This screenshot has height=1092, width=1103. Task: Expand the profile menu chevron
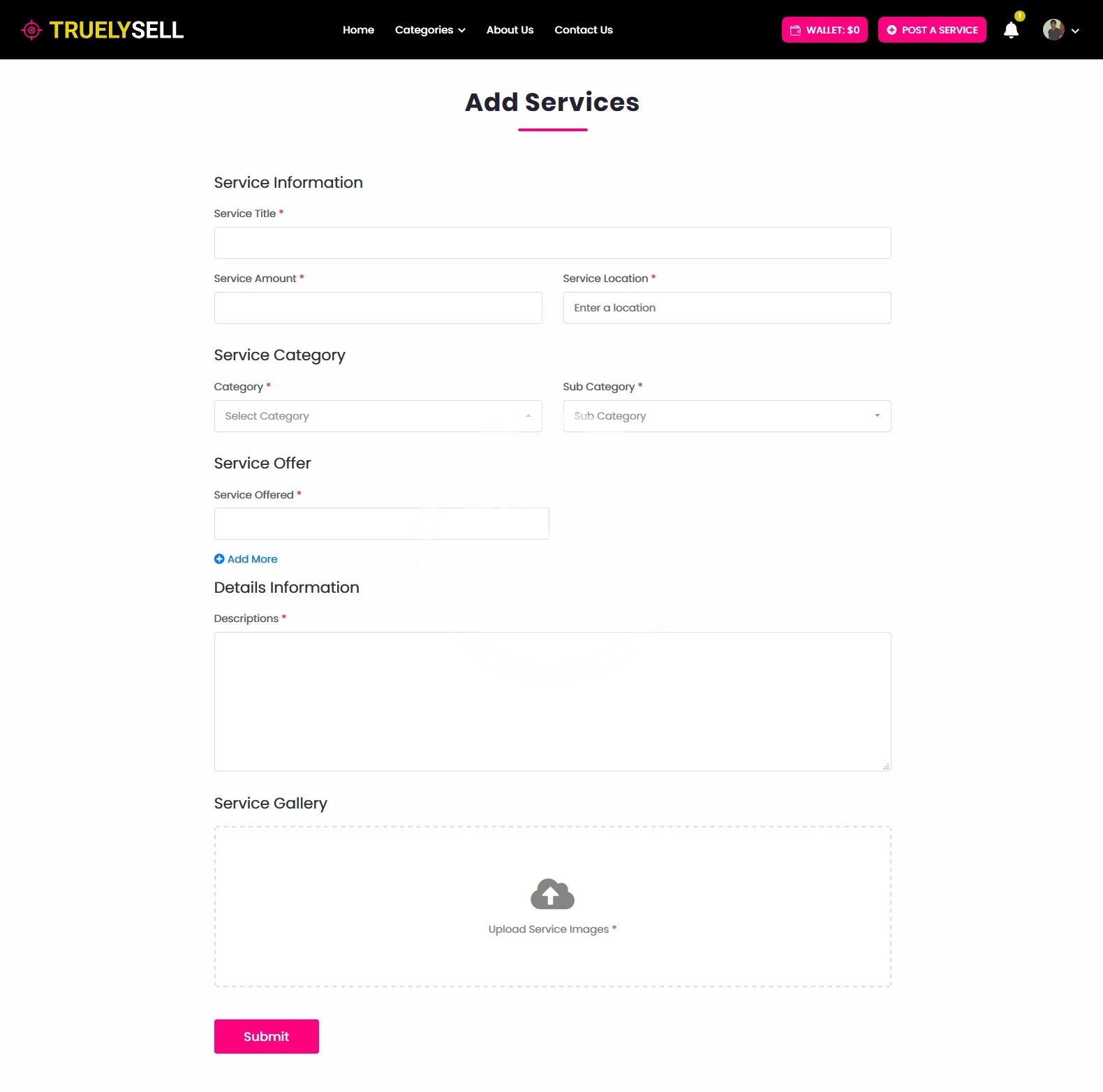1075,31
